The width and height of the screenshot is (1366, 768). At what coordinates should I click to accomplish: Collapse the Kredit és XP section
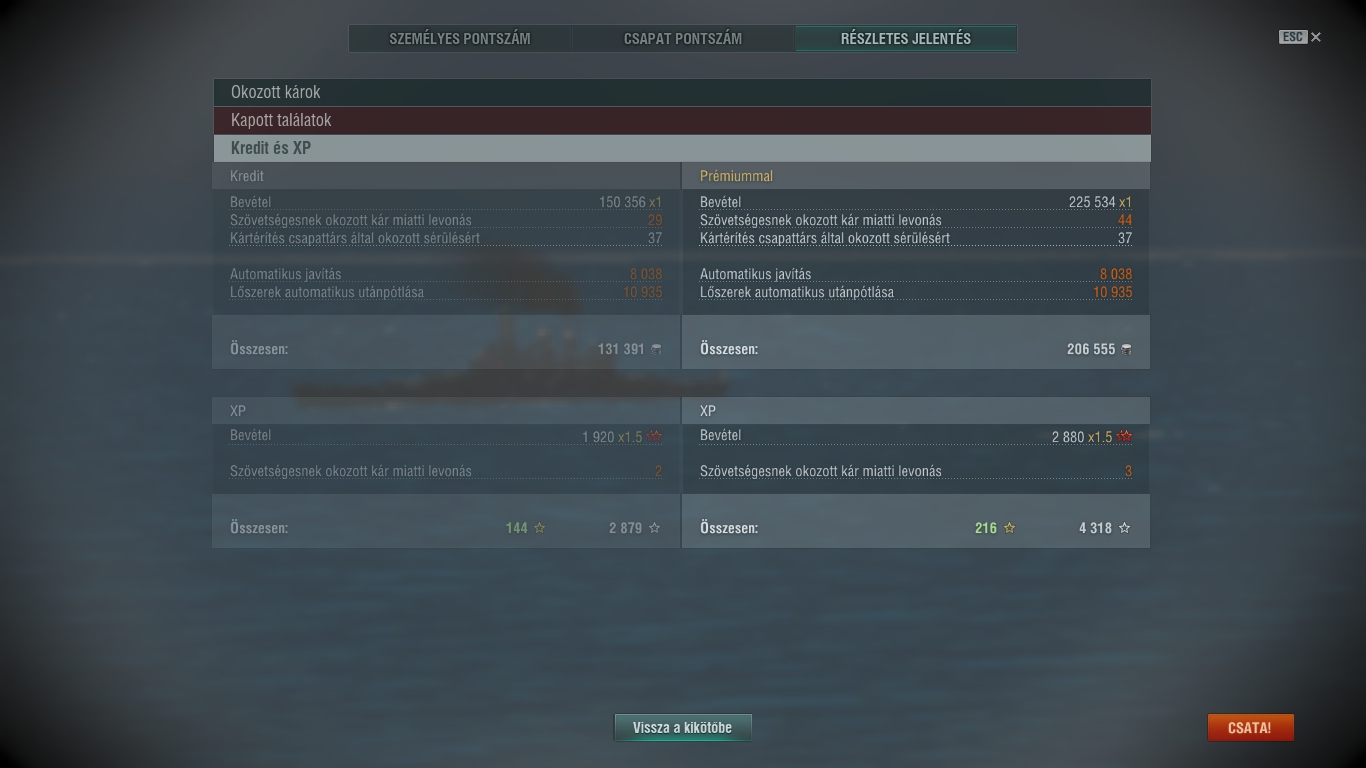[x=681, y=148]
